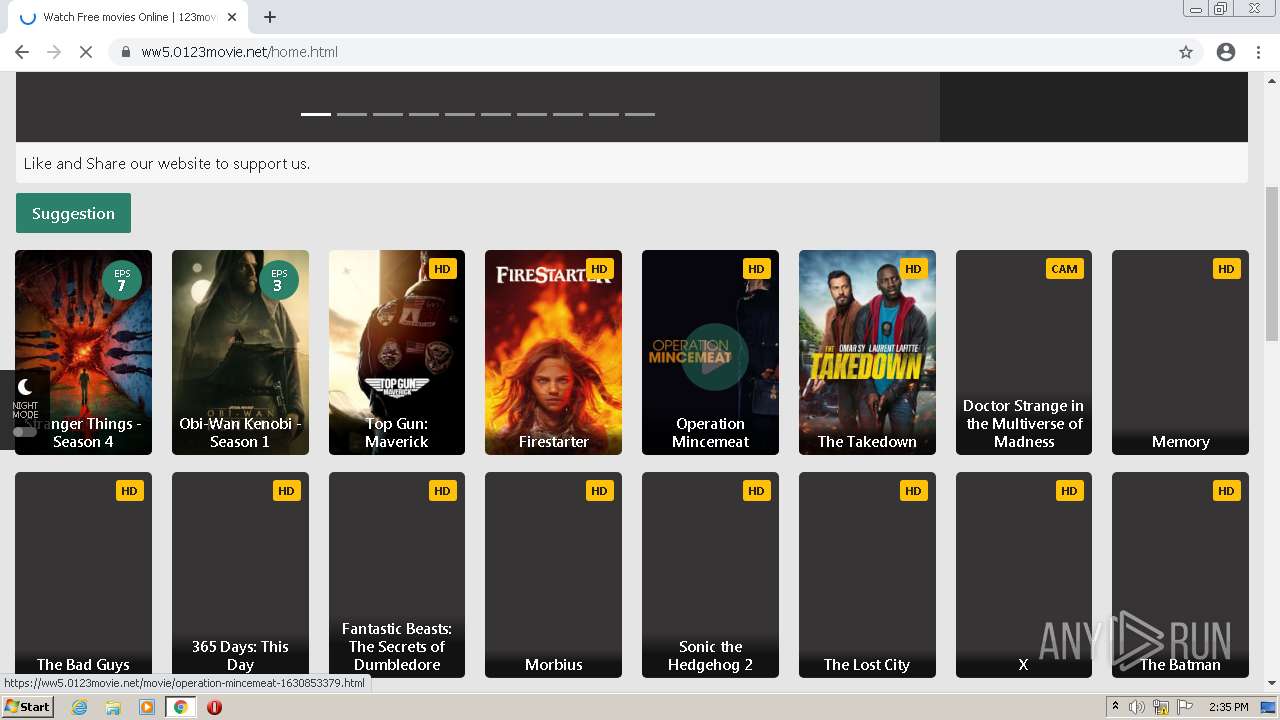Click EPS 7 badge on Stranger Things
This screenshot has height=720, width=1280.
click(x=122, y=280)
